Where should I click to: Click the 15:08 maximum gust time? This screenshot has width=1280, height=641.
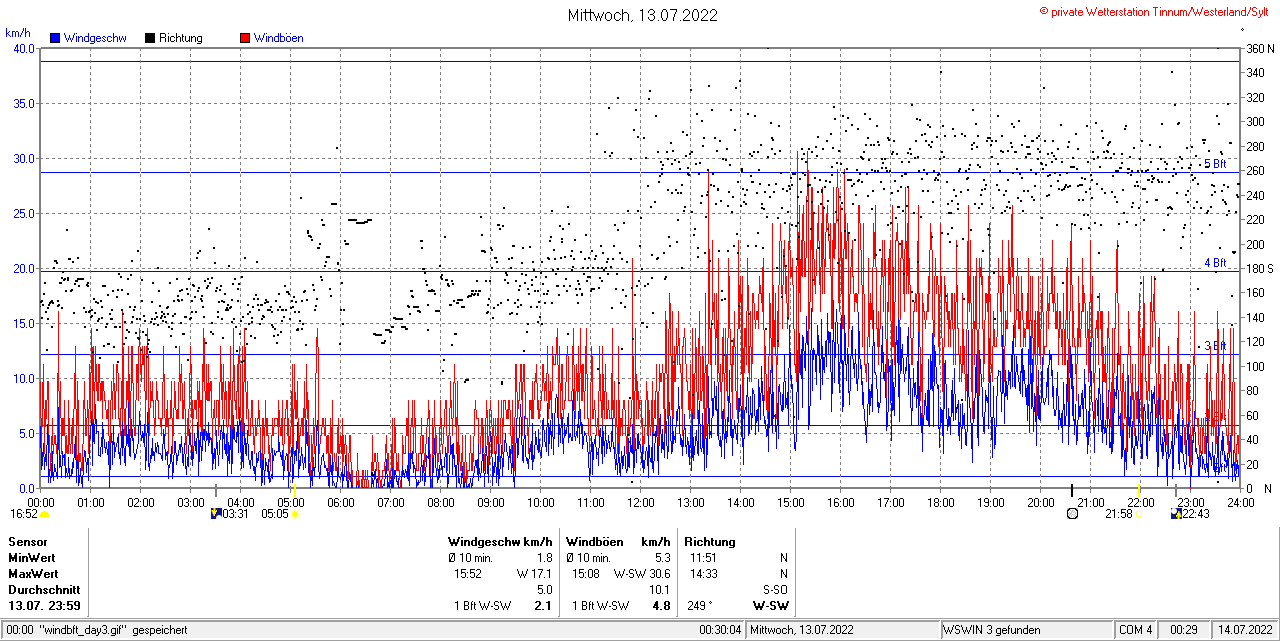(x=586, y=573)
